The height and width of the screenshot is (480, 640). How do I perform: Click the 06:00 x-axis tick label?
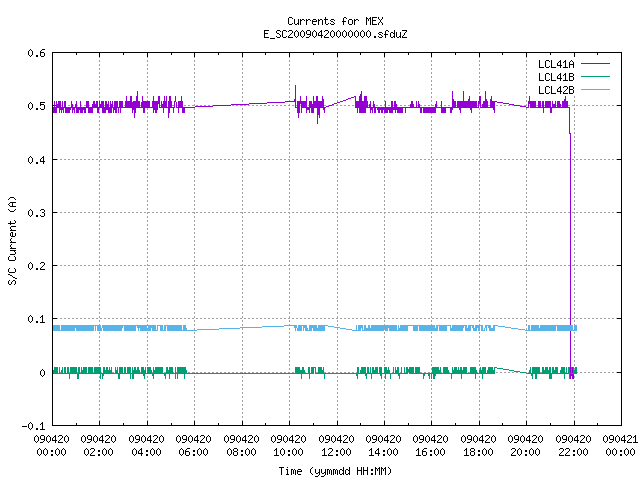click(x=193, y=452)
